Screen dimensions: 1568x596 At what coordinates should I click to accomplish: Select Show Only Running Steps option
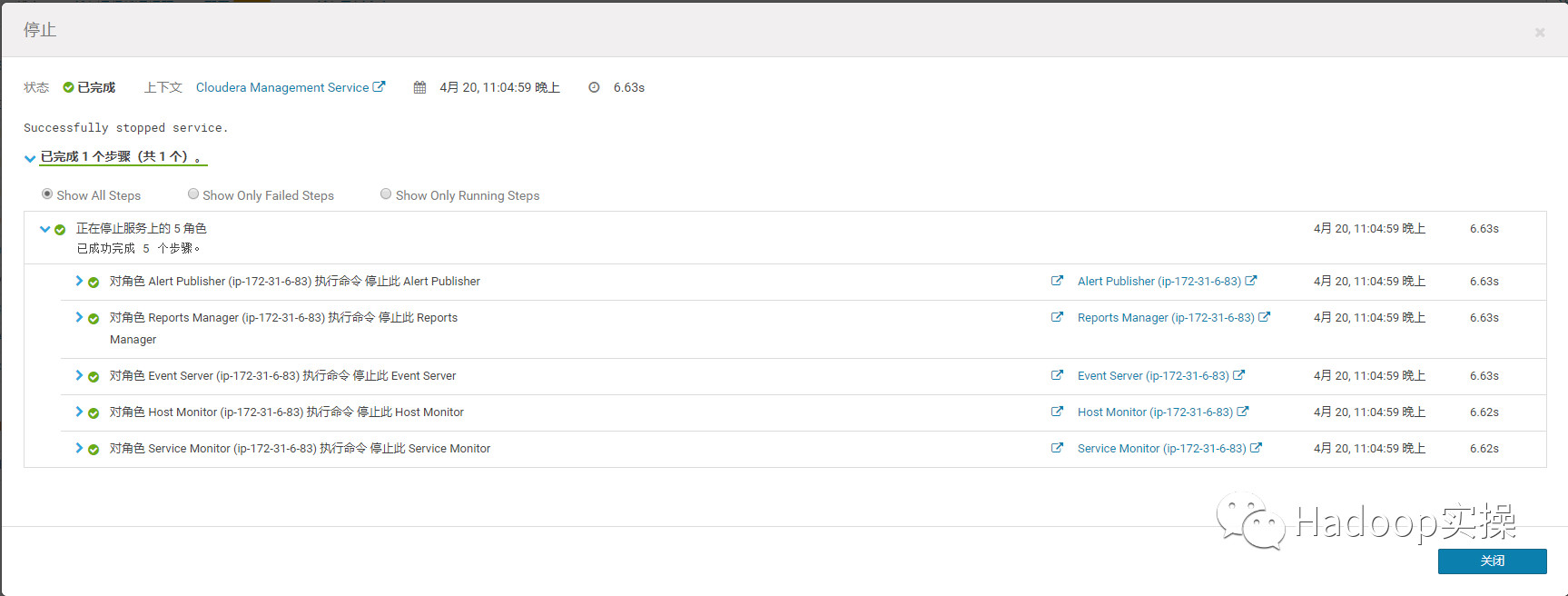(x=386, y=194)
